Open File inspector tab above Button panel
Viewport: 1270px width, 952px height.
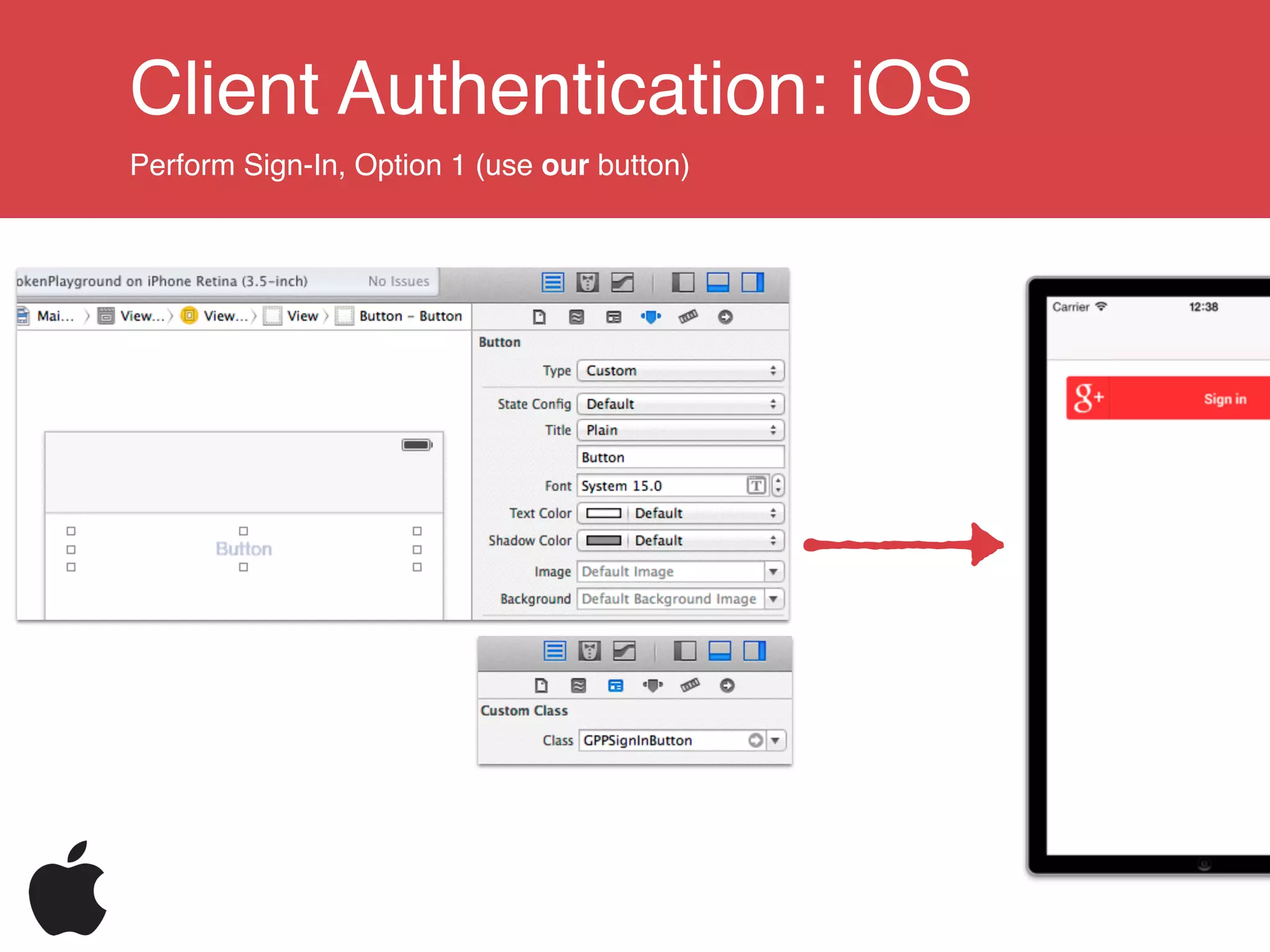540,317
